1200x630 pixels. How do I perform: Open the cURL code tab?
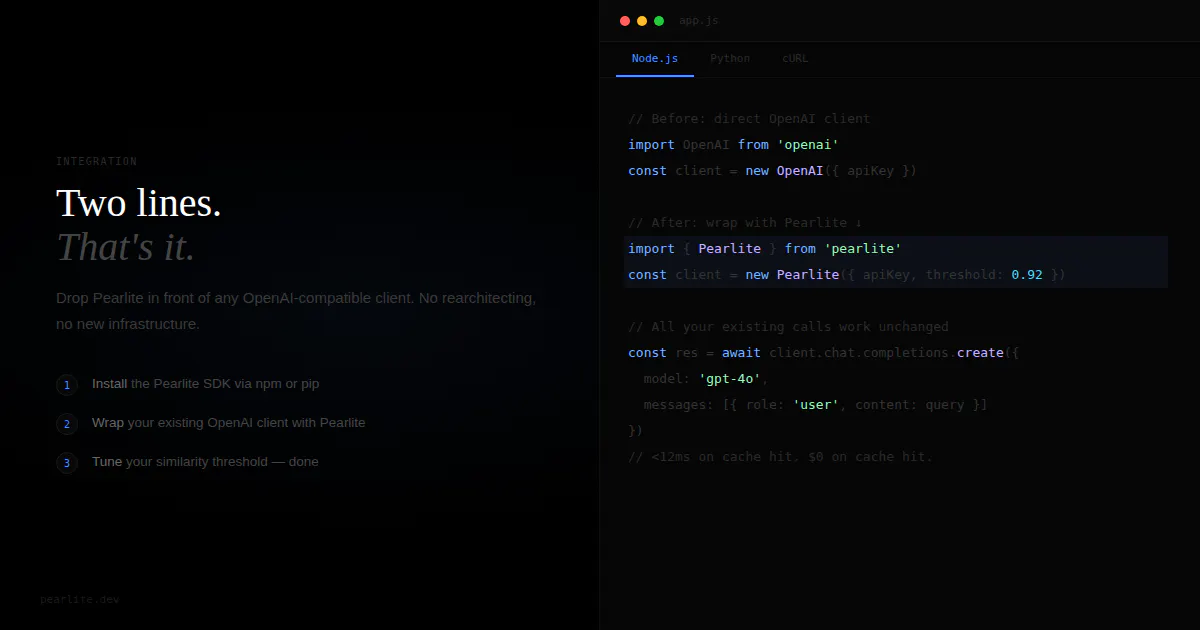[795, 58]
